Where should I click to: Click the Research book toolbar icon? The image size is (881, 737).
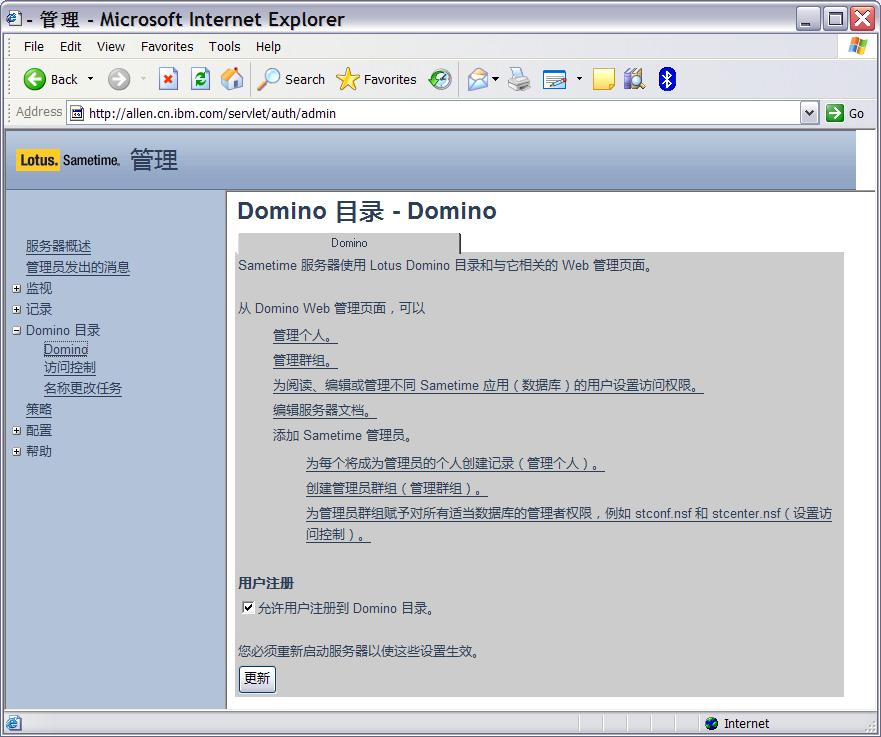pos(635,79)
